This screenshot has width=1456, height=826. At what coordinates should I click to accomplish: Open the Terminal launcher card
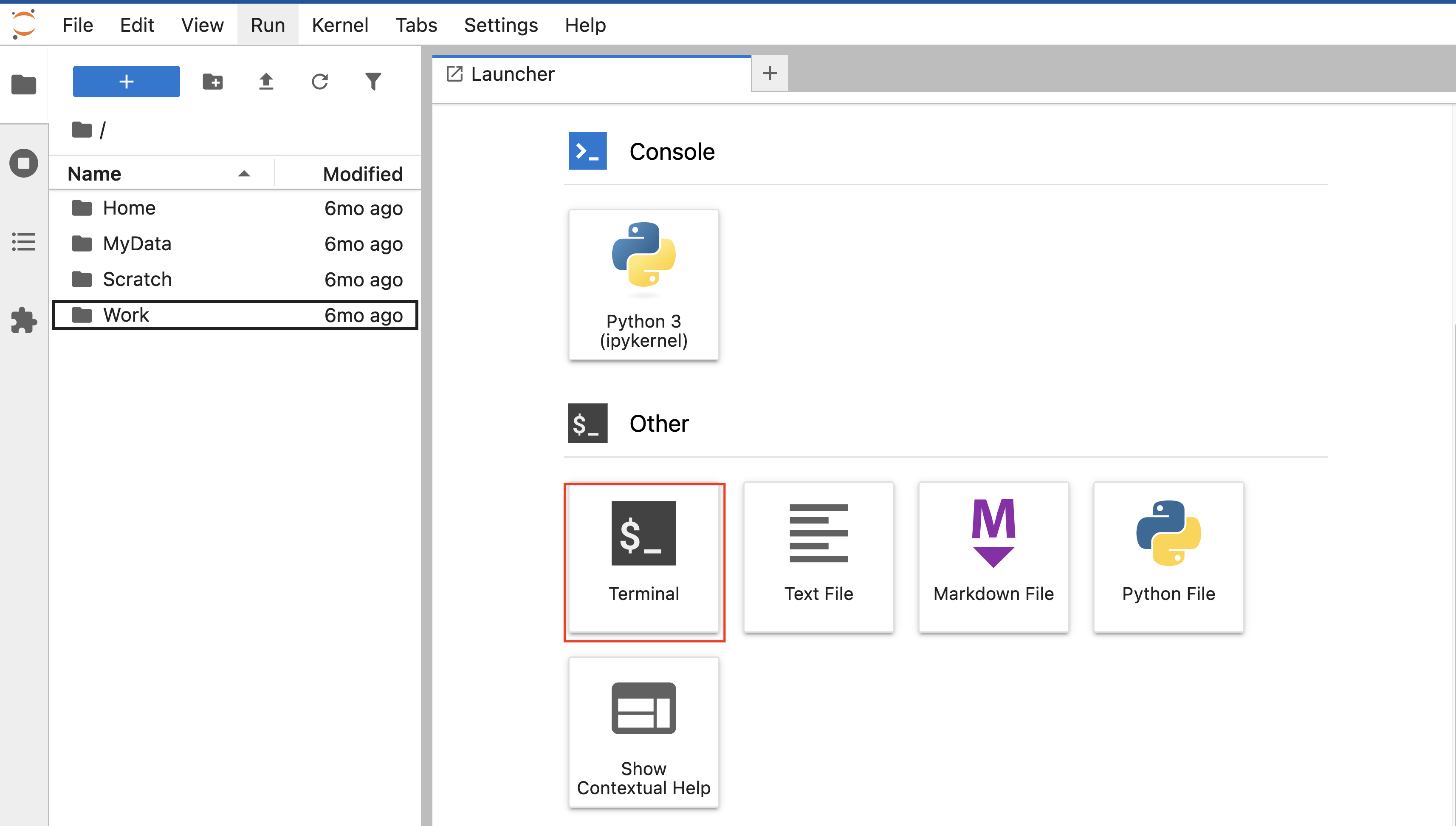pos(643,557)
